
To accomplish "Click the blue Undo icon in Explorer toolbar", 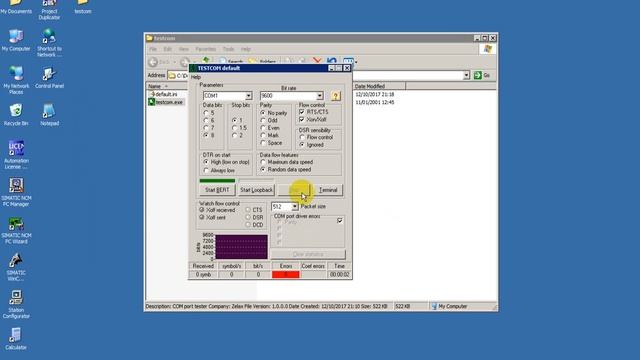I will coord(332,61).
